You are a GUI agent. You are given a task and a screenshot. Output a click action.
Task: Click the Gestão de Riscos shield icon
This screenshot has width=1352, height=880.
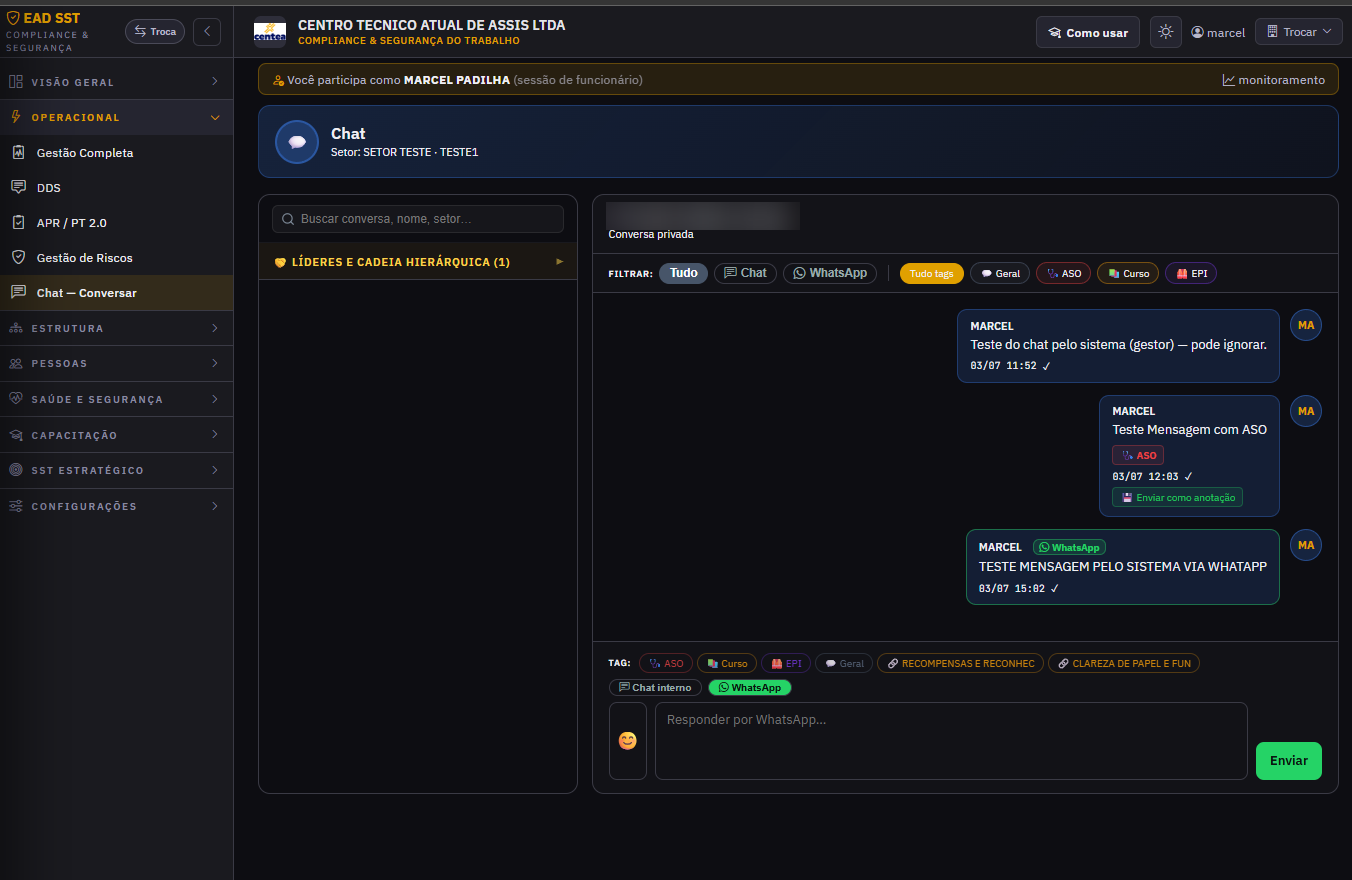click(x=18, y=257)
